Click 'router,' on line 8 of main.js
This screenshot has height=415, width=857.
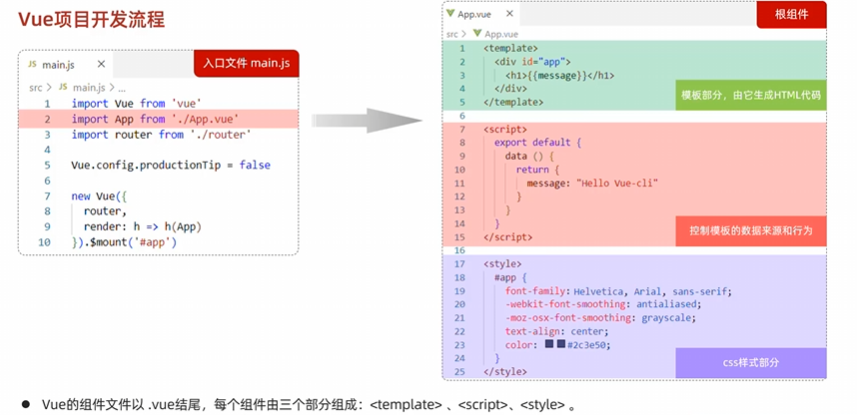click(105, 212)
